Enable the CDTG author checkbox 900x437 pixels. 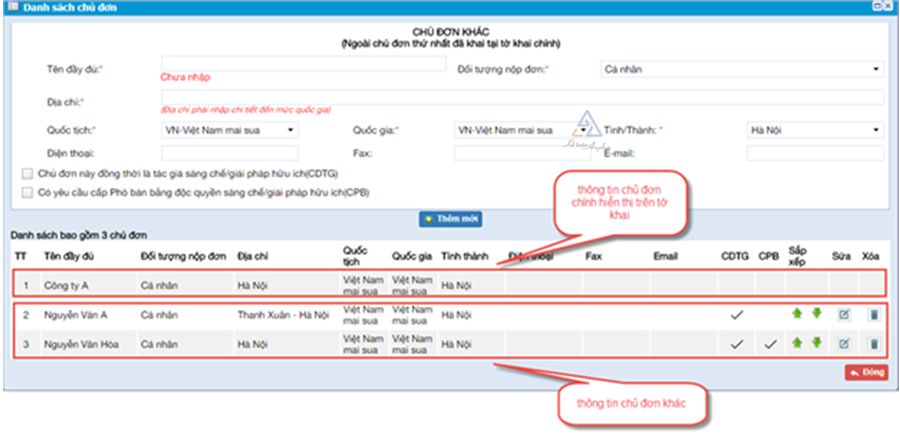pos(27,174)
